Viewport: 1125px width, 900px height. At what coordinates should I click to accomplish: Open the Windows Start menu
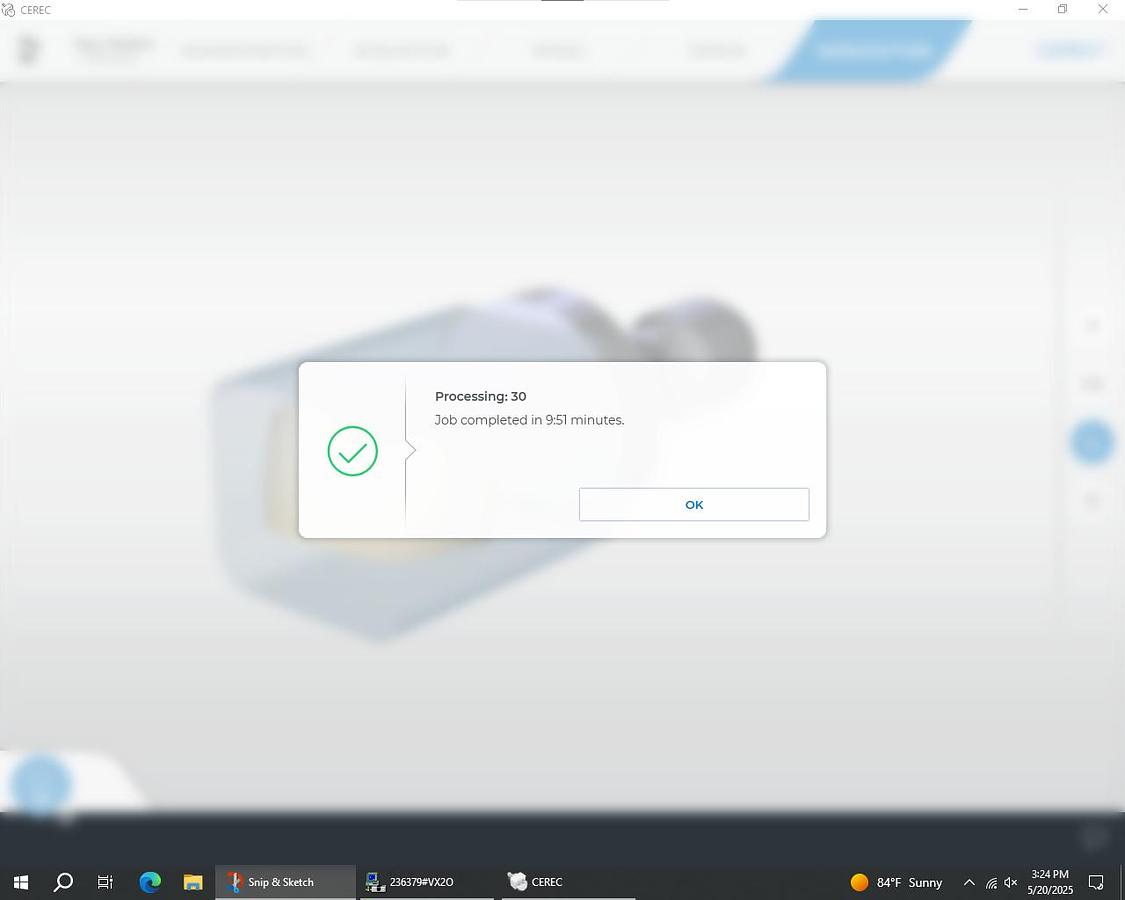20,882
